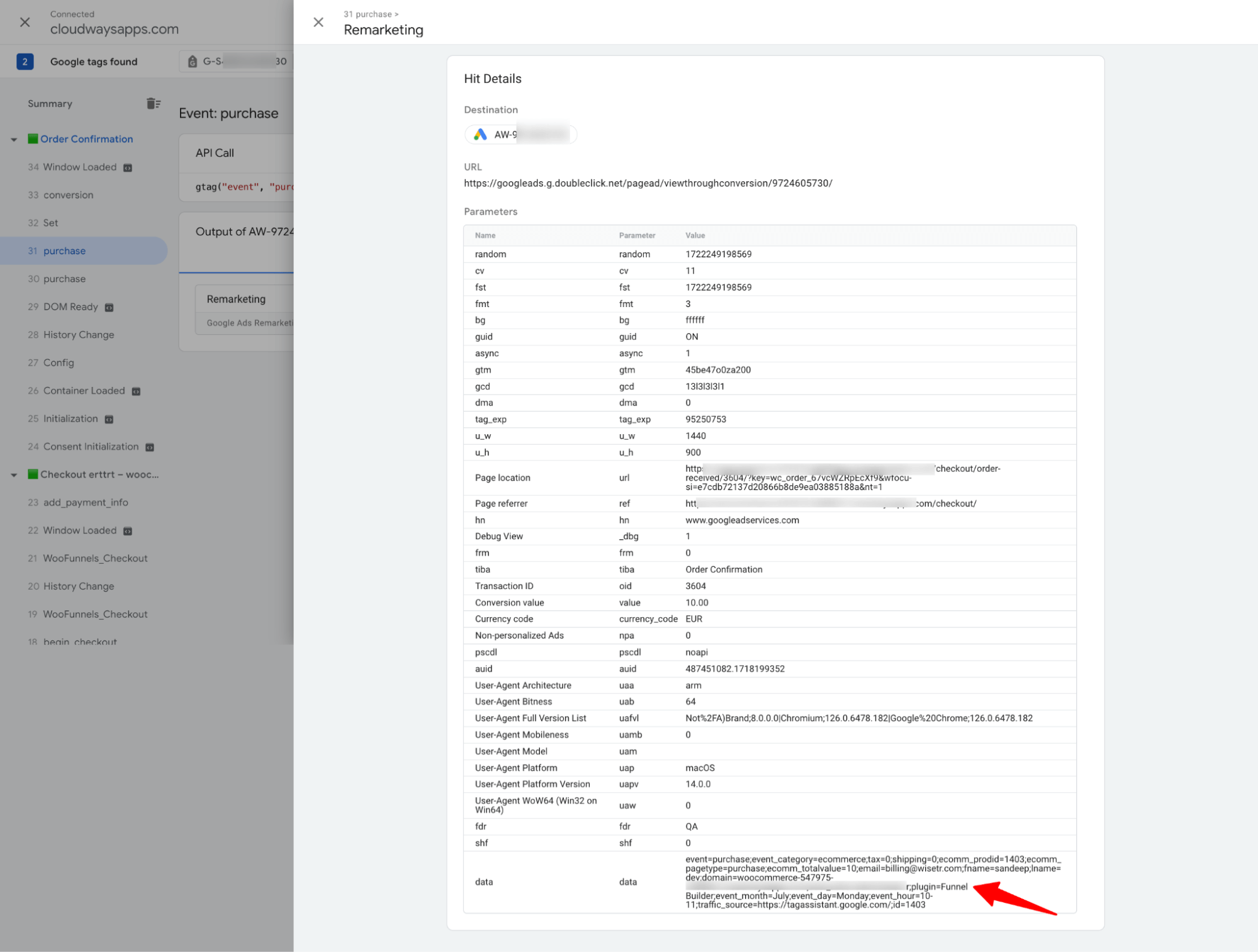This screenshot has width=1258, height=952.
Task: Close the Tag Assistant connected session
Action: (x=25, y=23)
